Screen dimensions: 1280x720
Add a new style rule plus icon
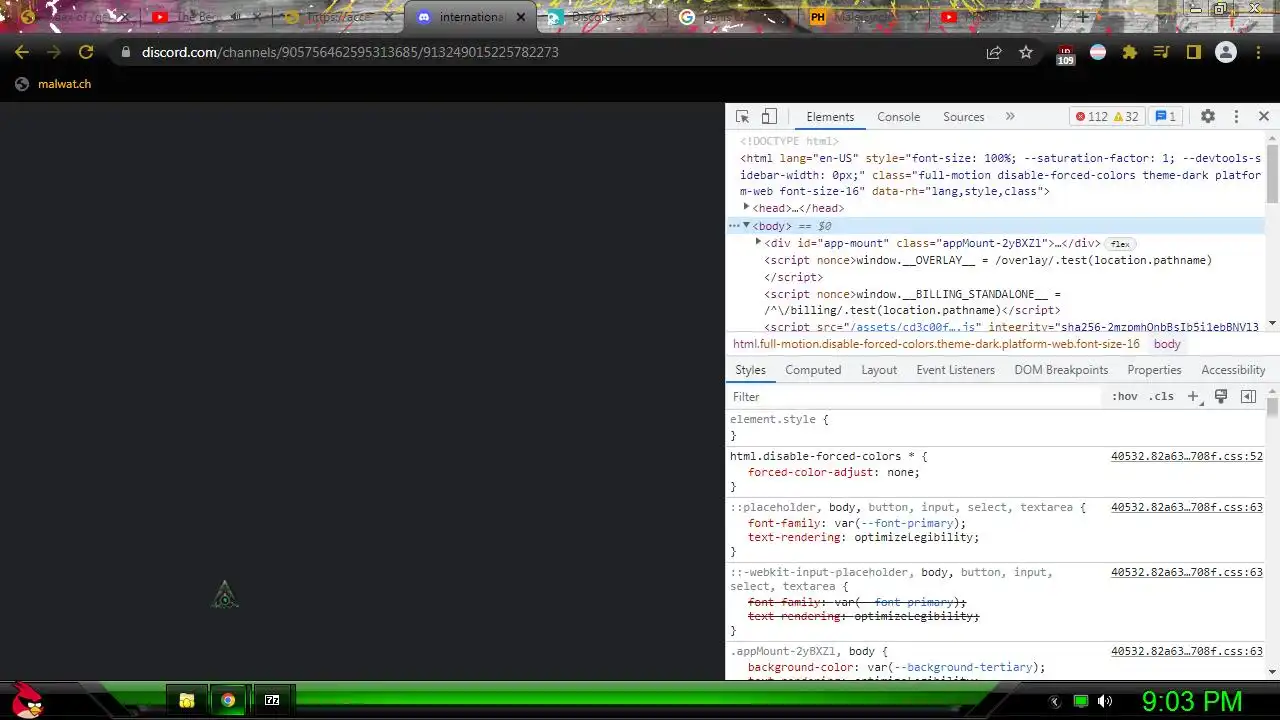[x=1193, y=397]
